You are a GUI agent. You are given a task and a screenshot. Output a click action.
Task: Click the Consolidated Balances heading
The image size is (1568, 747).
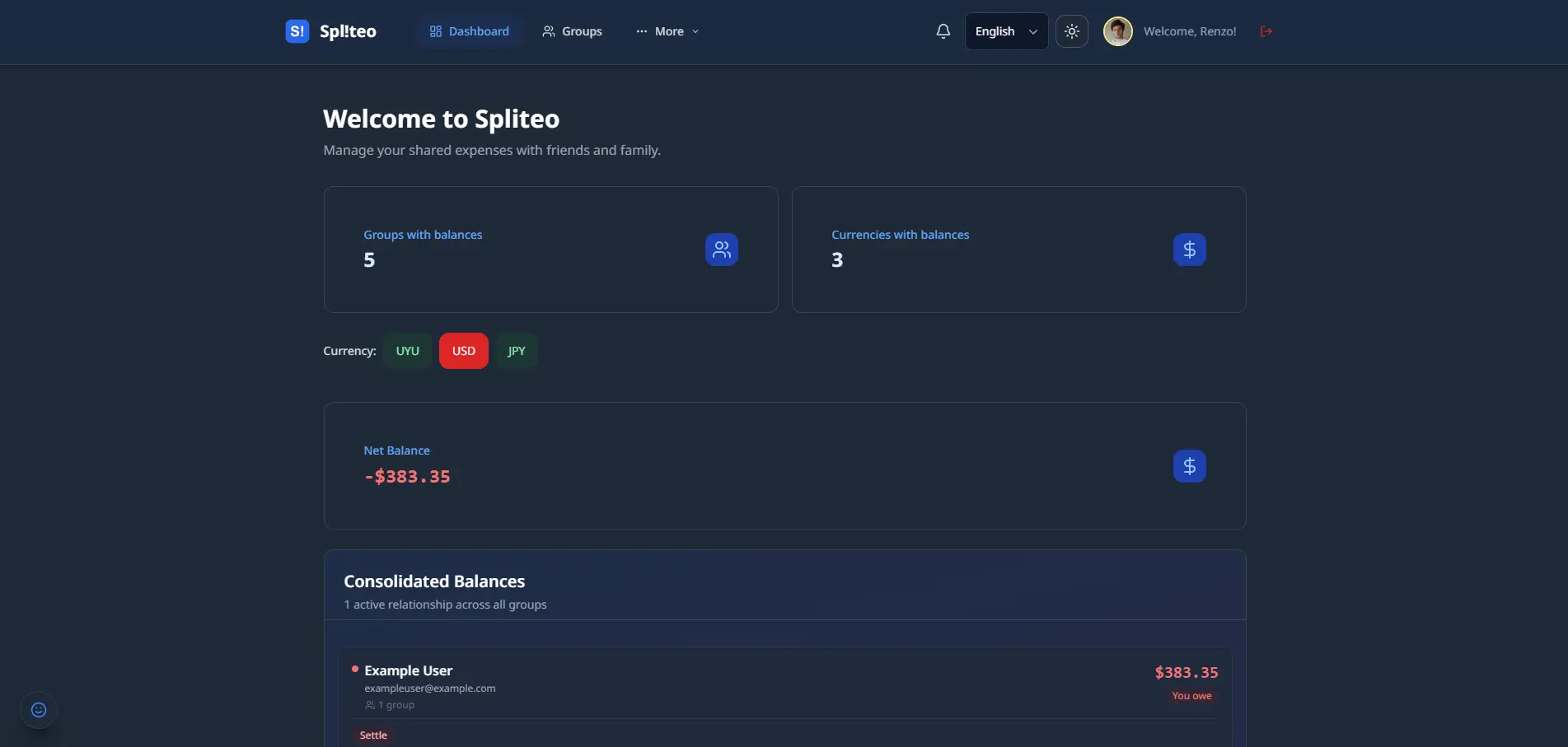[434, 581]
